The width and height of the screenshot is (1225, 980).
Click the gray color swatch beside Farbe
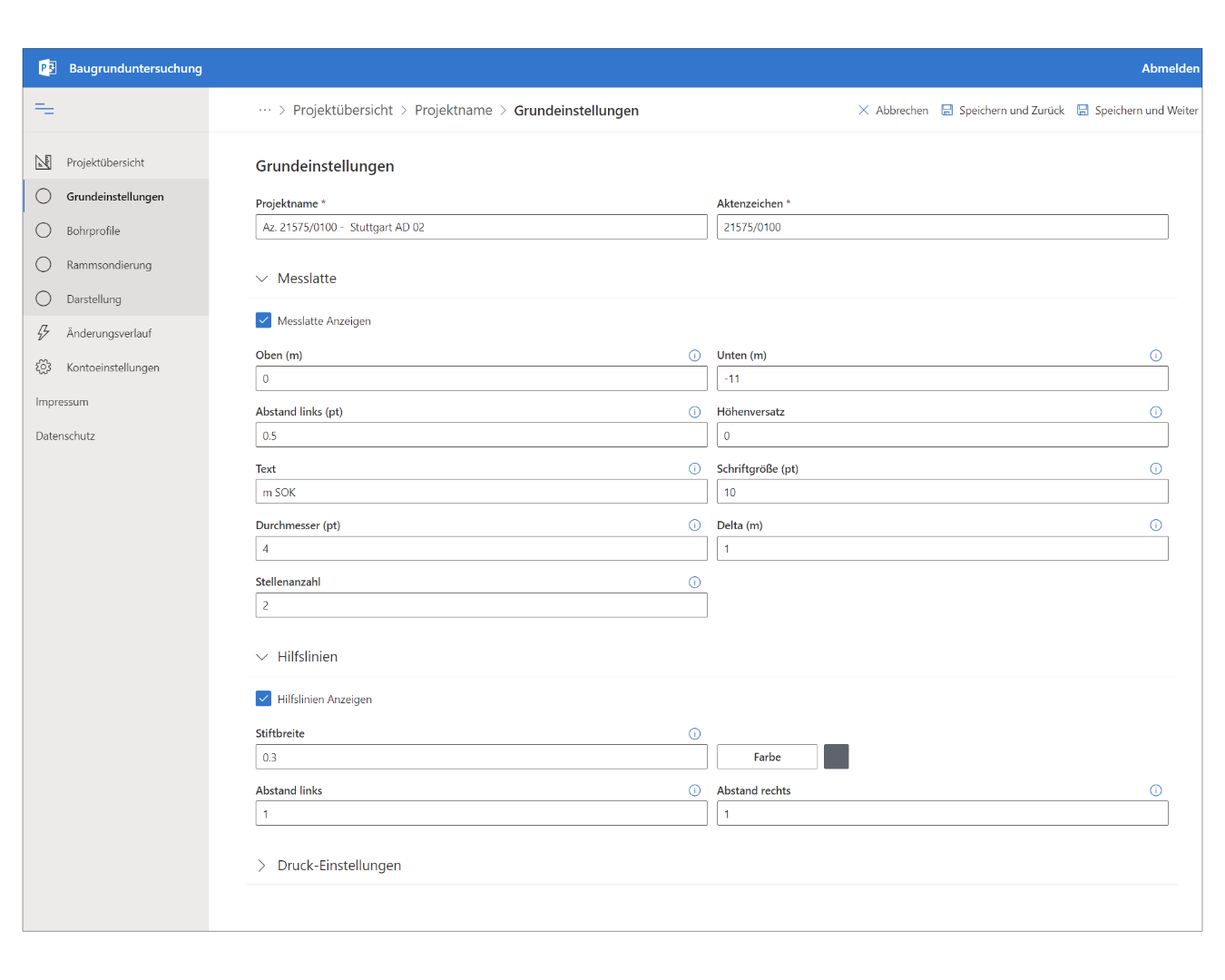836,757
